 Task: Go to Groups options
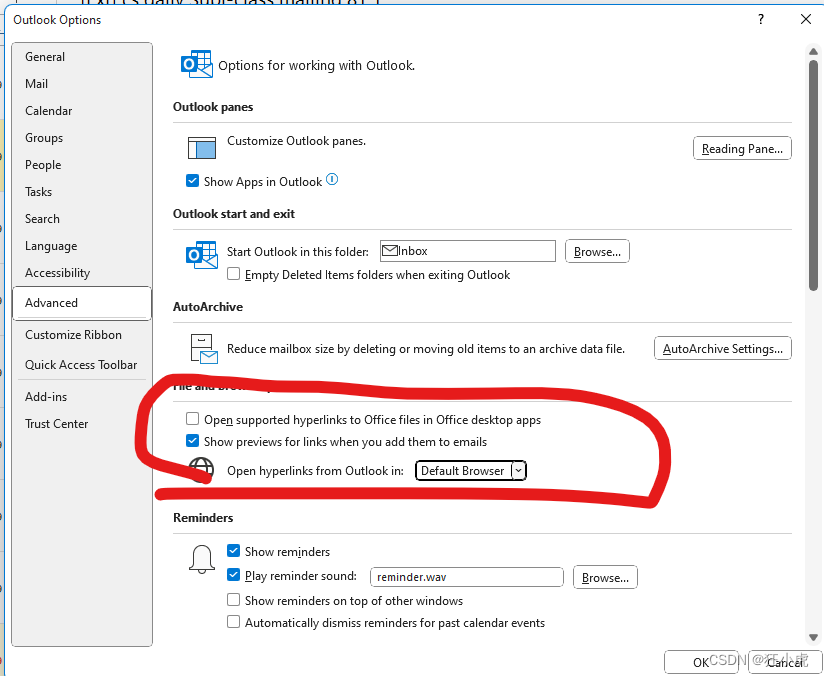click(82, 138)
